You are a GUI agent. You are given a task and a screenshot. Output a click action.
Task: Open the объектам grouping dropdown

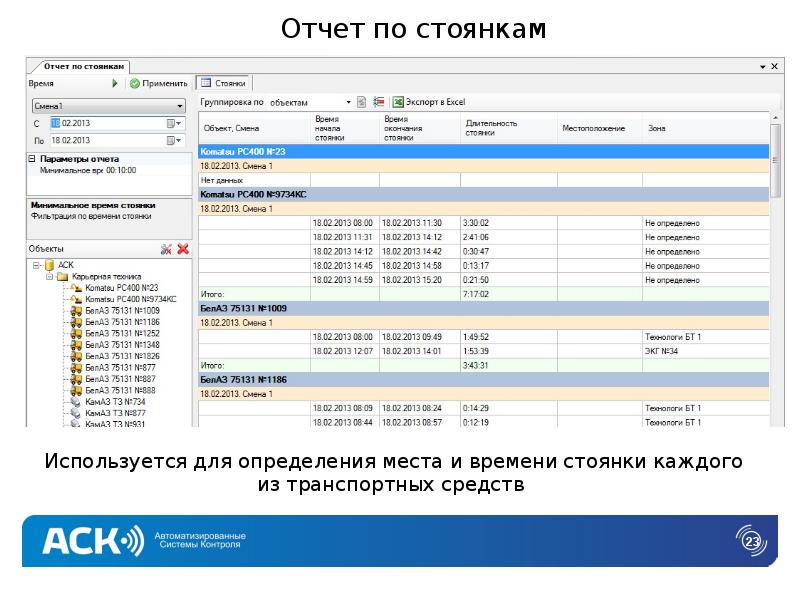(348, 100)
